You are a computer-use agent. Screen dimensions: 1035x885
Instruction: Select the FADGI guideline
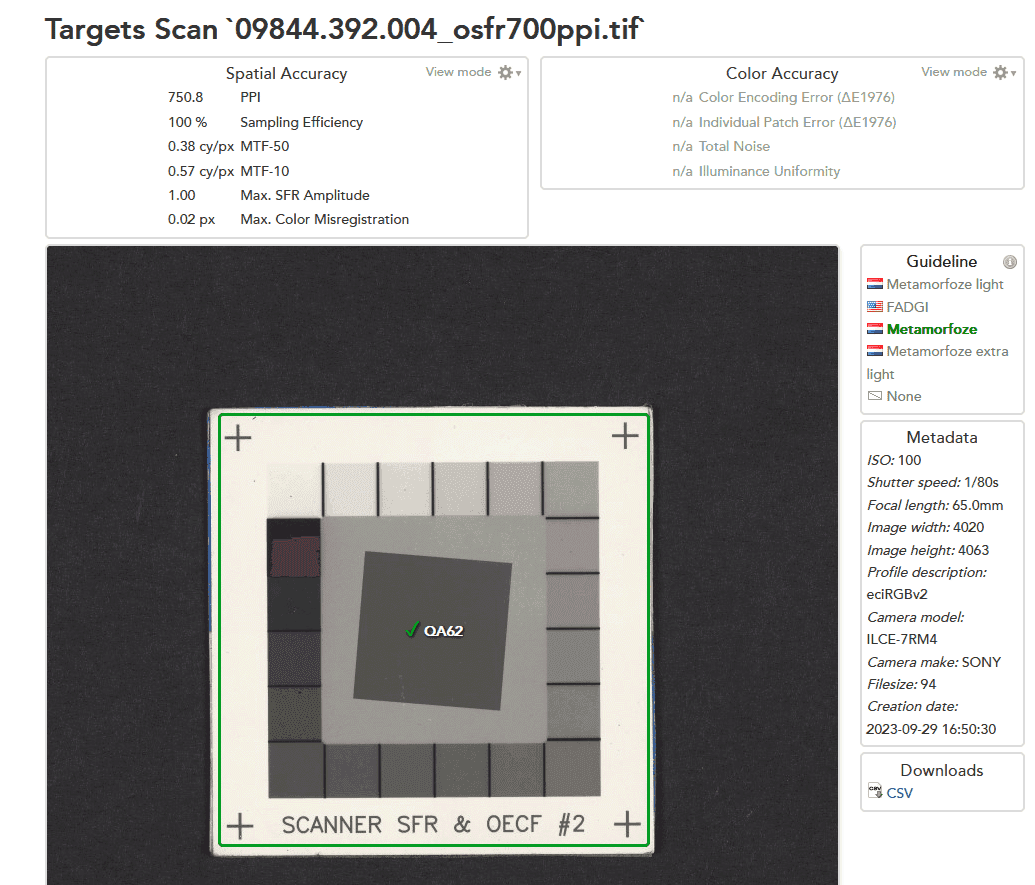(907, 307)
